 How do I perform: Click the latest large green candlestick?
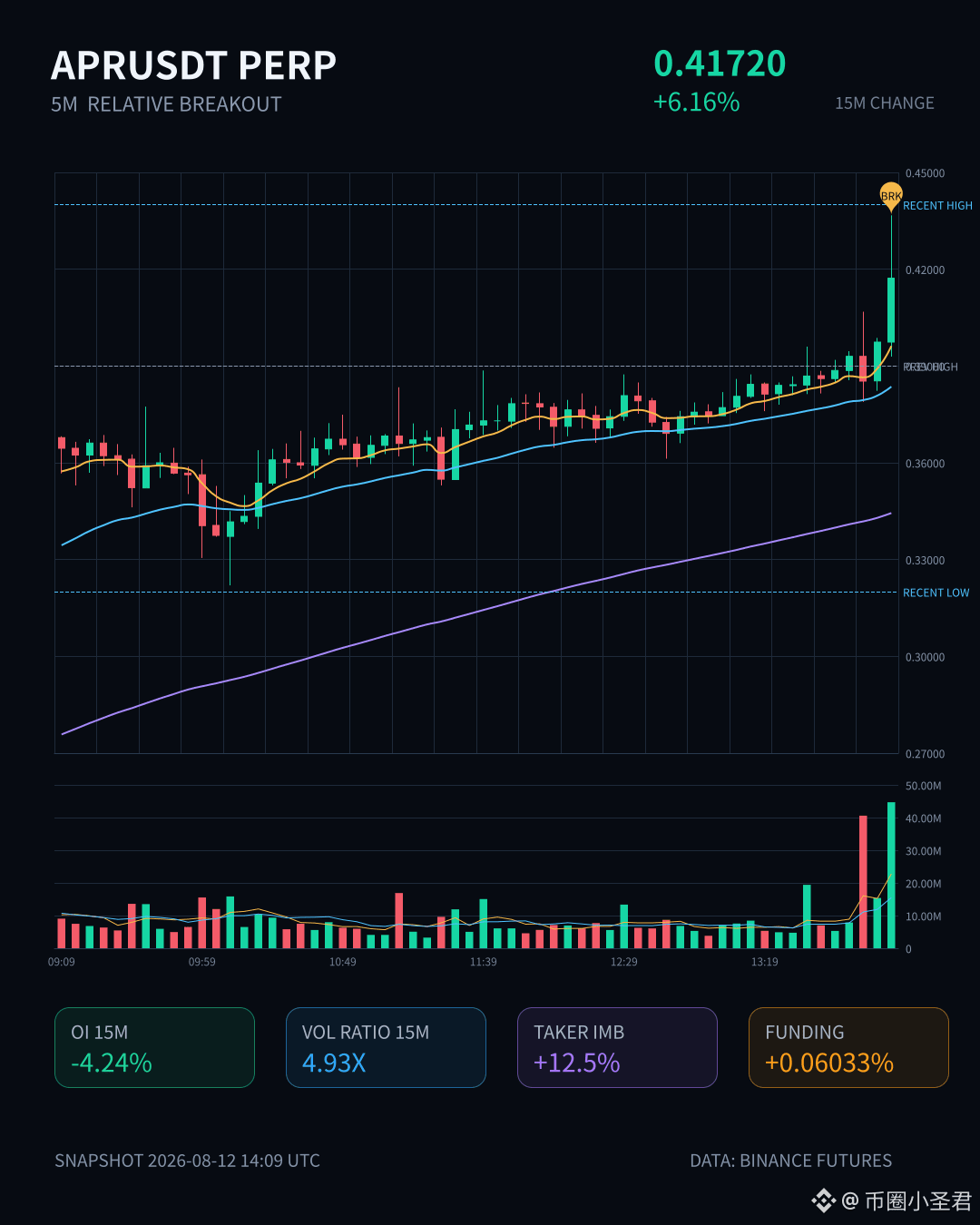(x=891, y=309)
